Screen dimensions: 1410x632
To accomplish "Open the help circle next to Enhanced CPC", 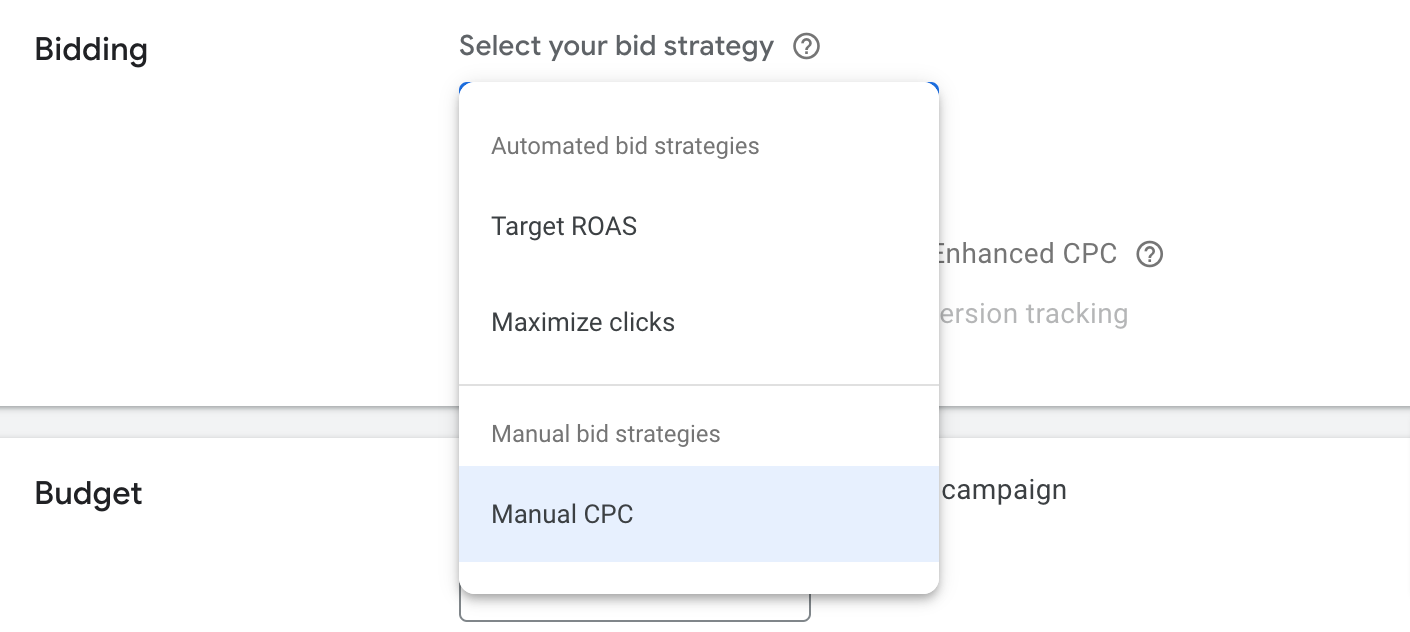I will pos(1149,254).
